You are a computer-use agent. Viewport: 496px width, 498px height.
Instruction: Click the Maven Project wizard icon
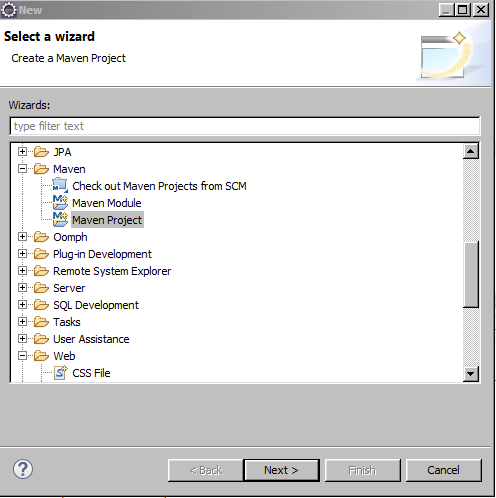(60, 220)
